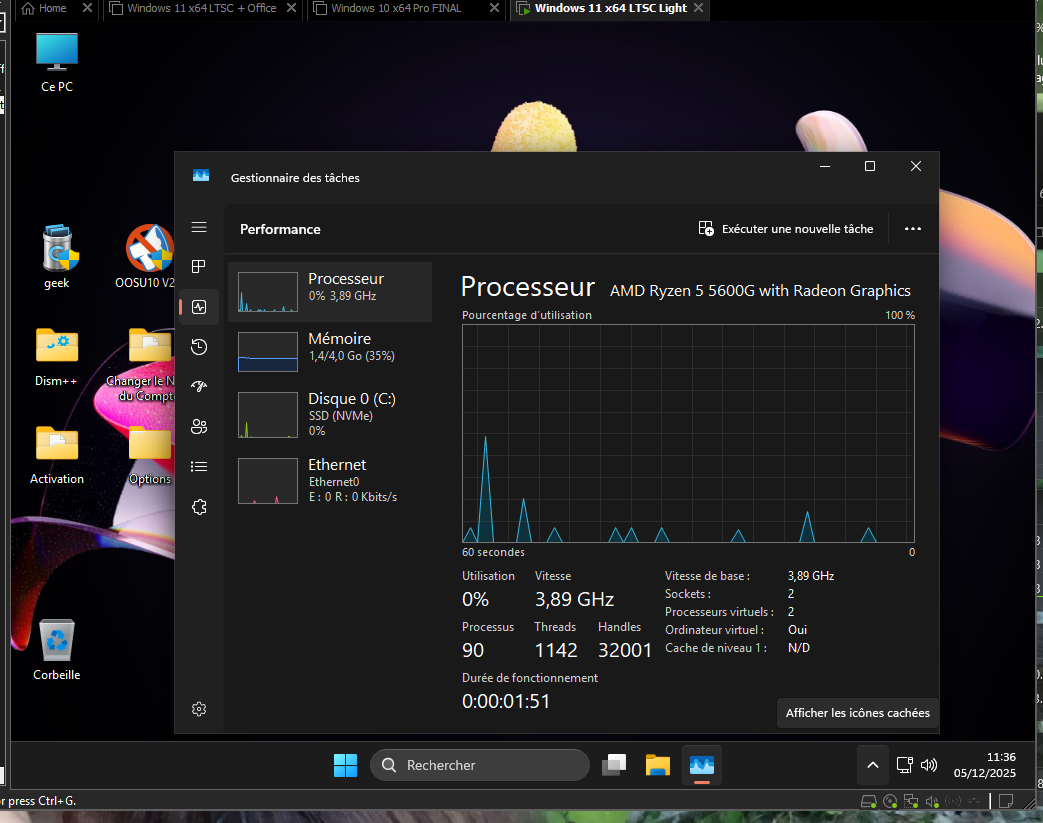Select the Dism++ desktop folder
Viewport: 1043px width, 823px height.
57,357
